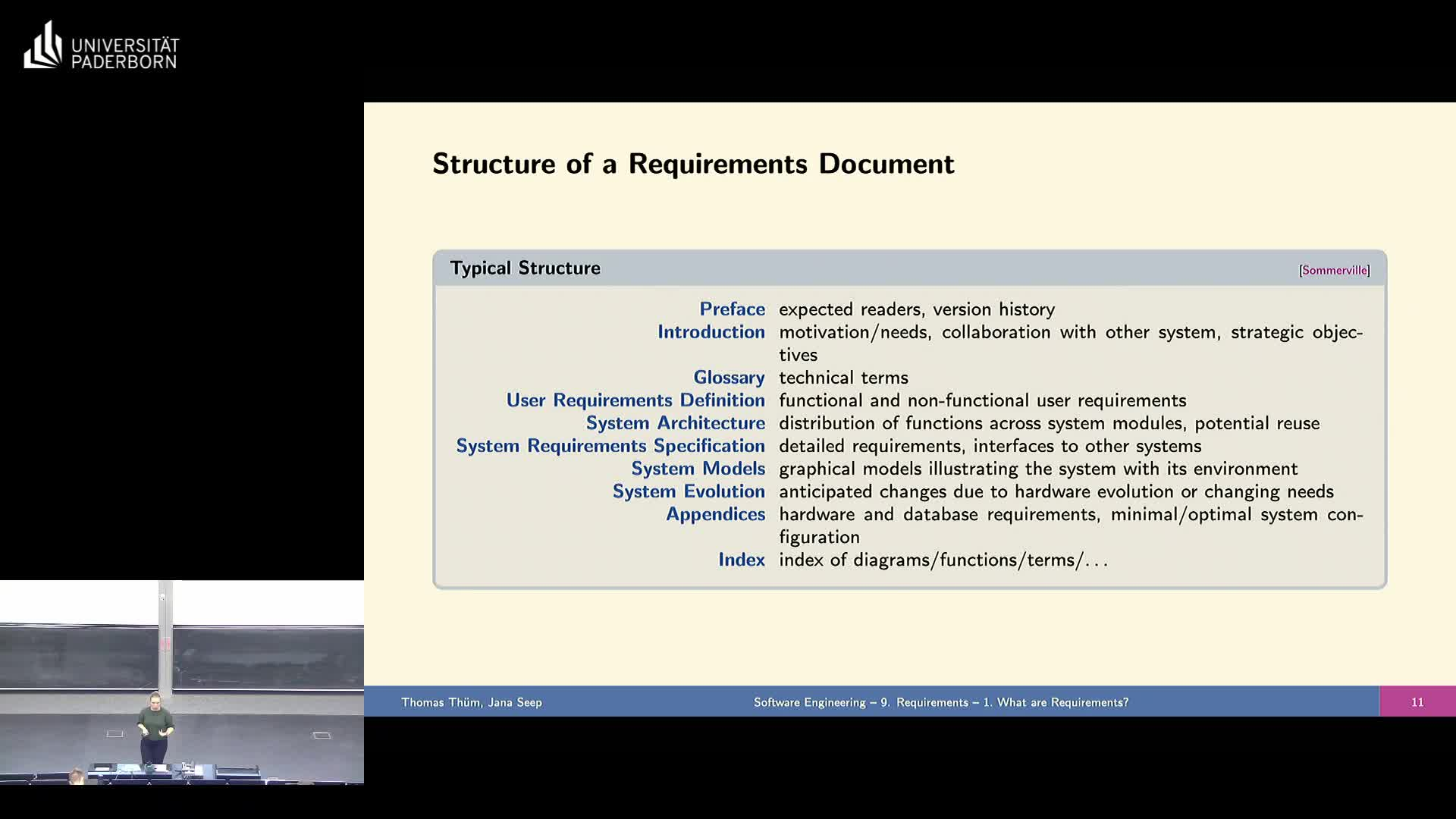Open the Sommerville citation link
1456x819 pixels.
1334,270
